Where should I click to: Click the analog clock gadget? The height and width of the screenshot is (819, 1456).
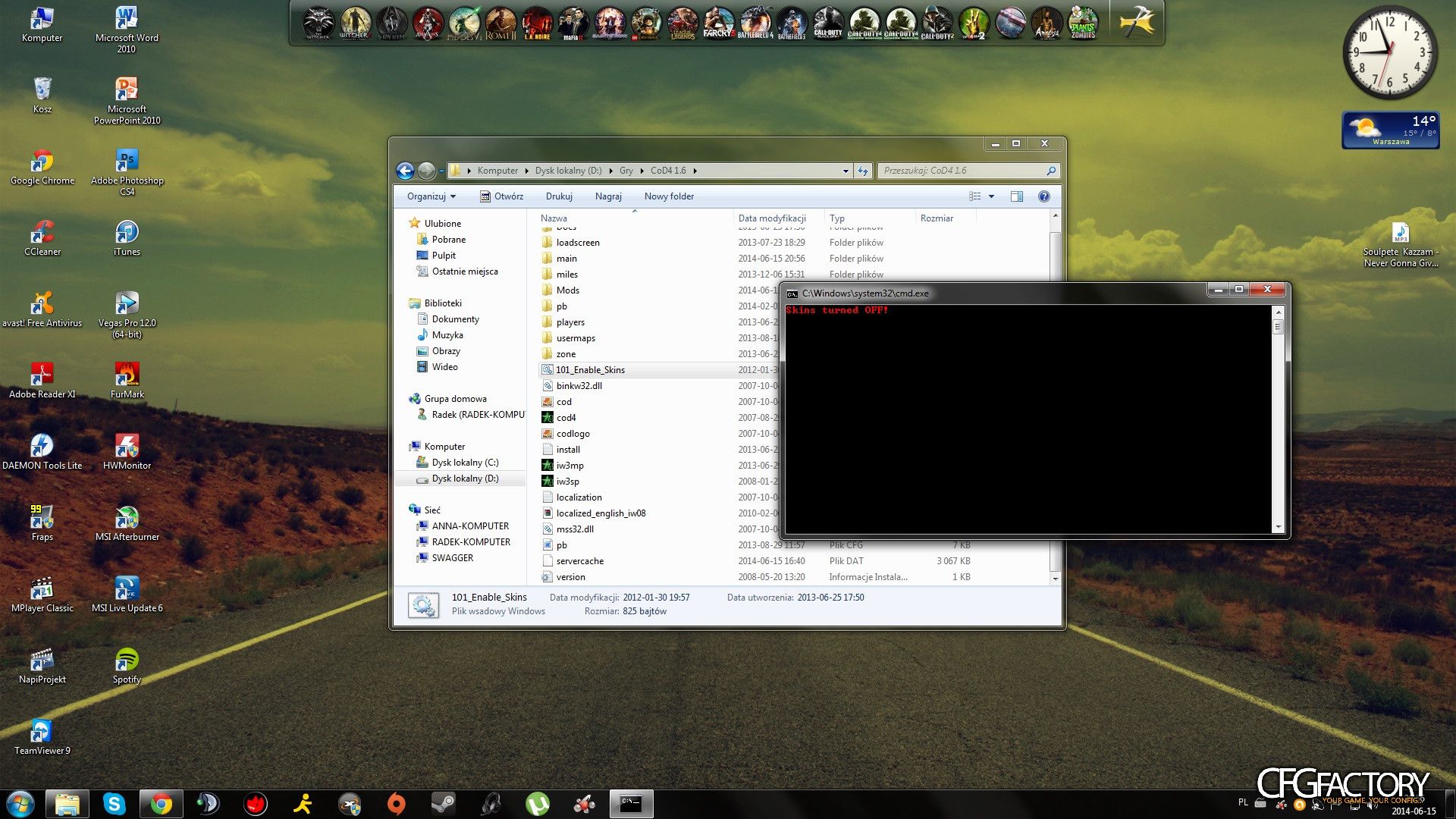(1390, 52)
